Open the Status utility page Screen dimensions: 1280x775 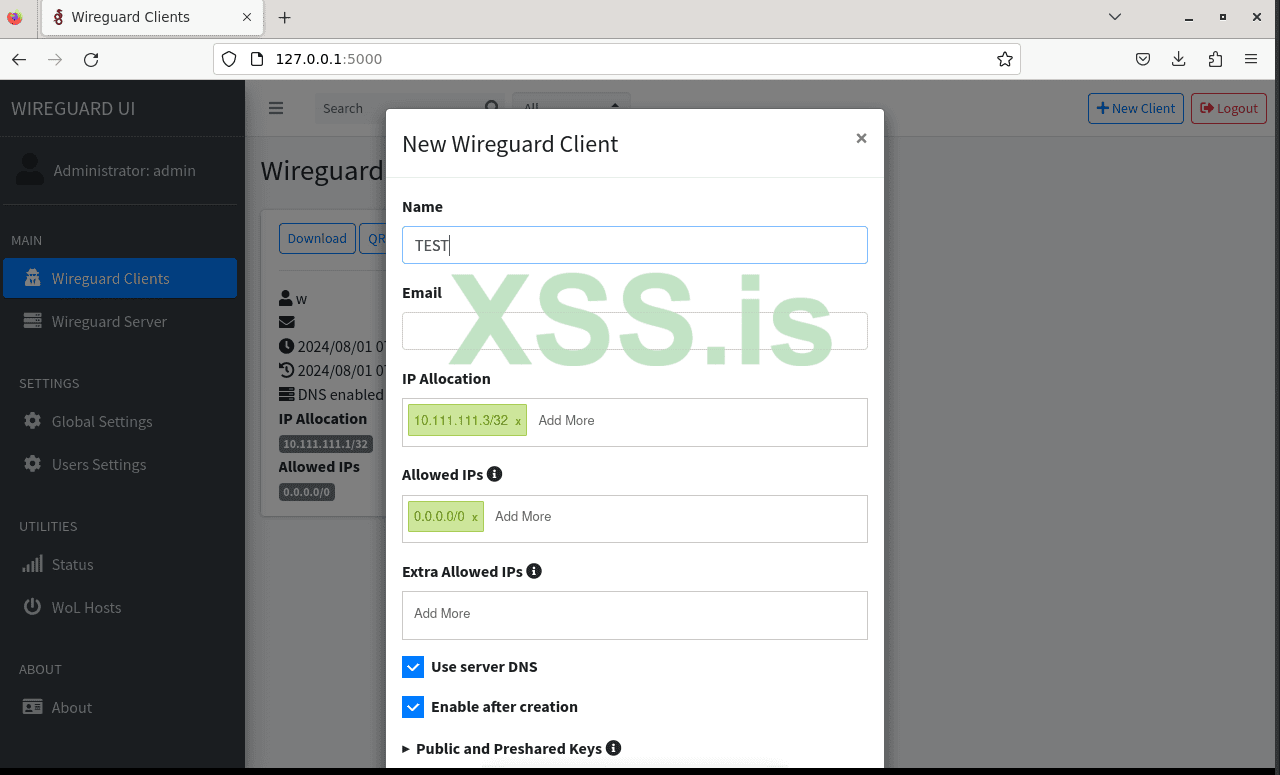(x=120, y=564)
